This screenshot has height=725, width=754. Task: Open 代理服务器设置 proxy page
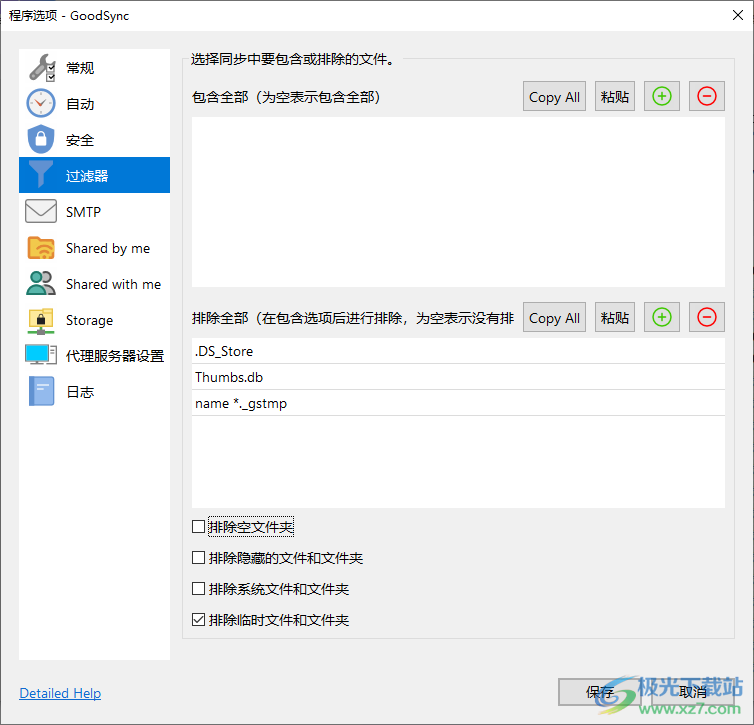coord(94,356)
